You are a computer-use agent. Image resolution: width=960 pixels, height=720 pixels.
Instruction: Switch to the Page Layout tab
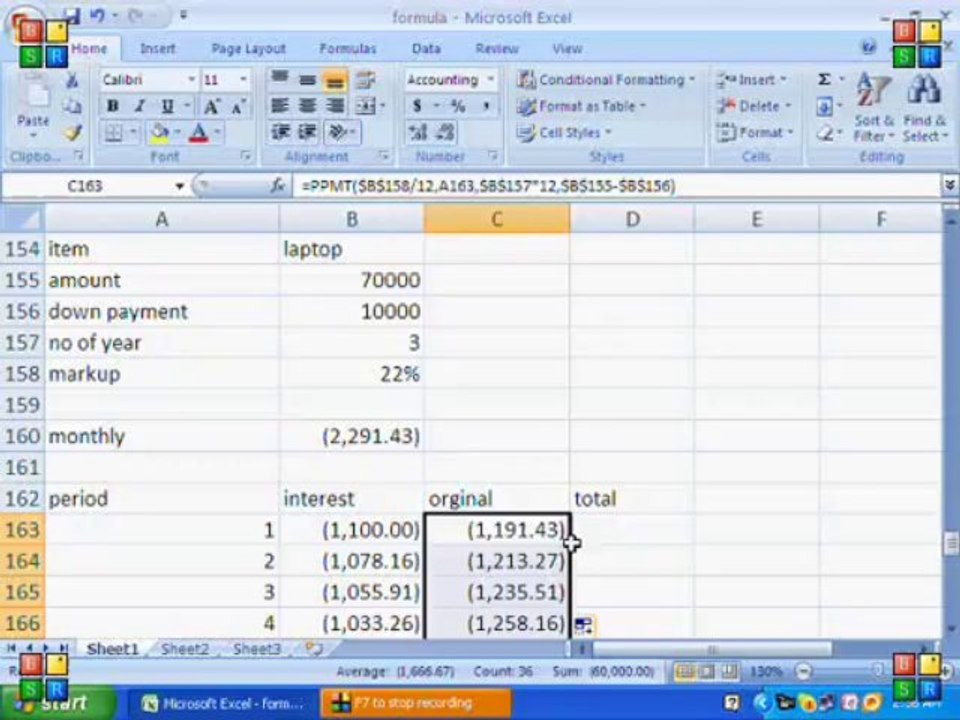tap(248, 48)
